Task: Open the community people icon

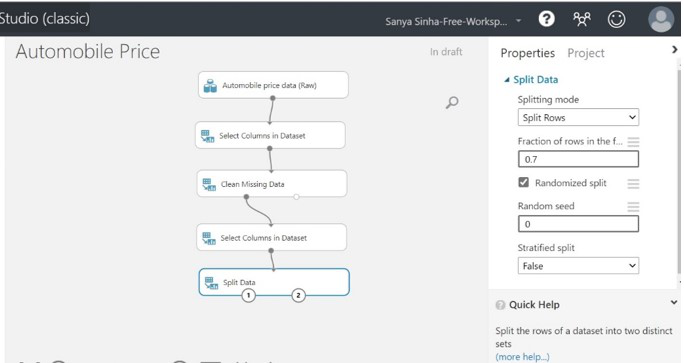Action: pos(581,19)
